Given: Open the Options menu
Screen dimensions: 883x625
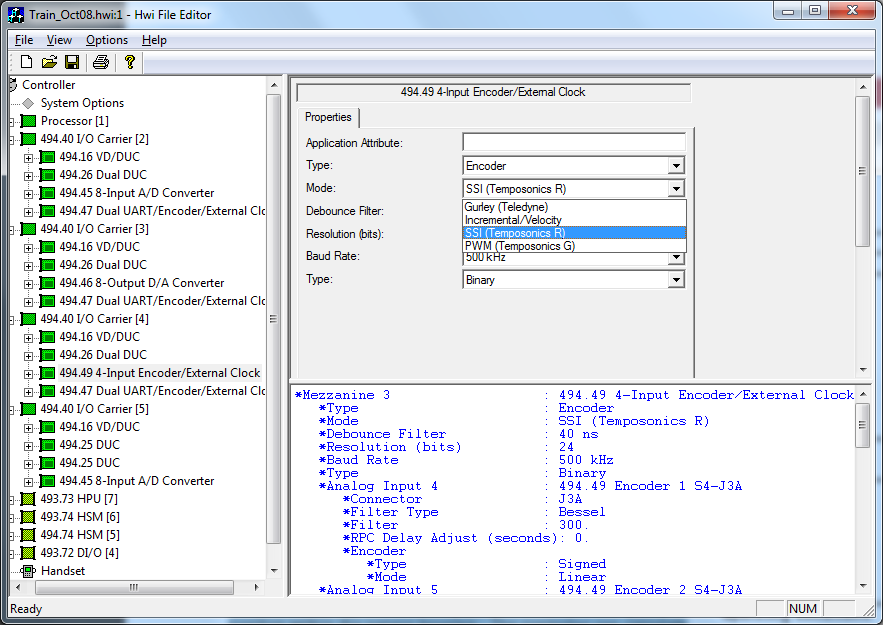Looking at the screenshot, I should tap(107, 40).
